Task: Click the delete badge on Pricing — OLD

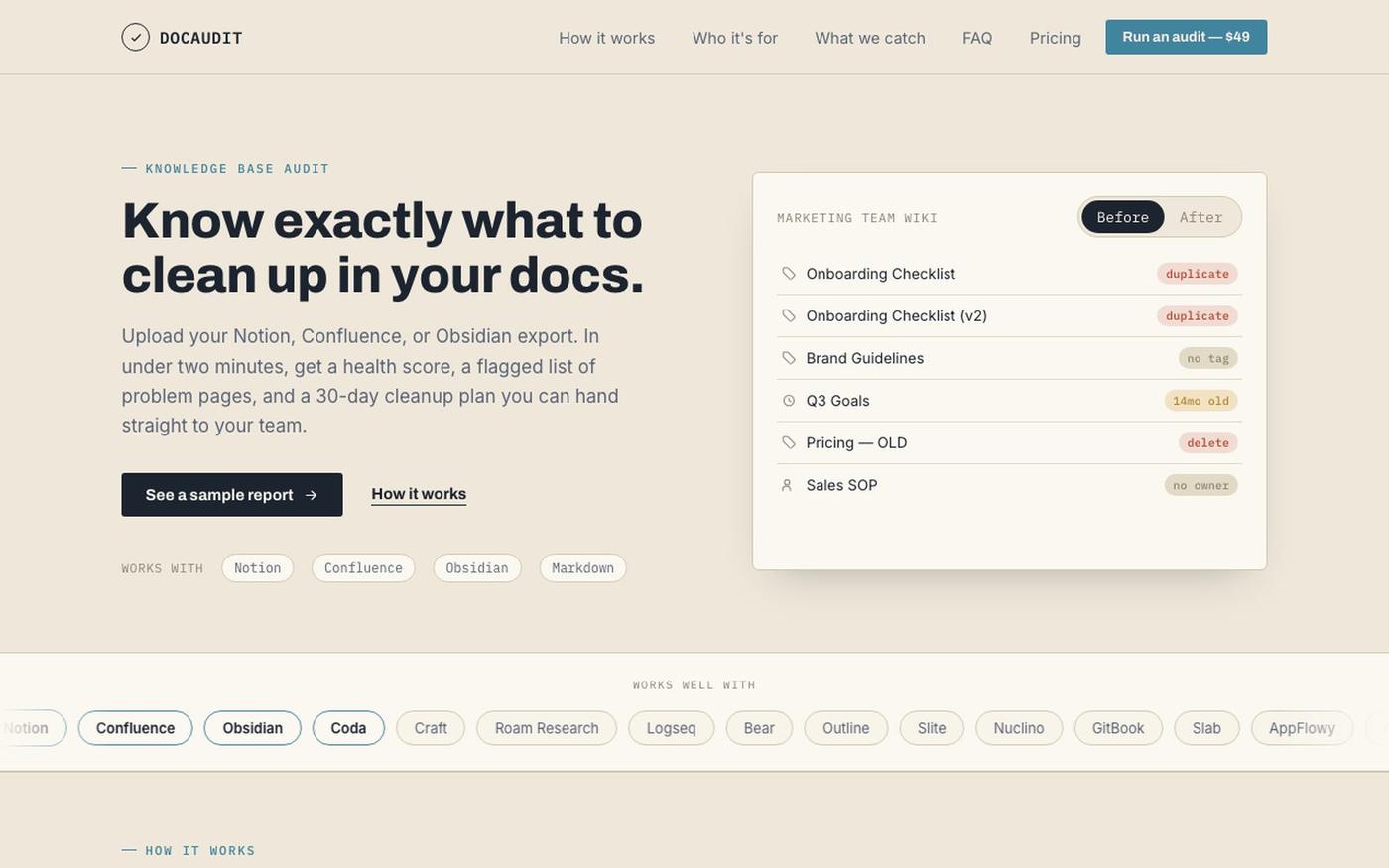Action: pyautogui.click(x=1207, y=443)
